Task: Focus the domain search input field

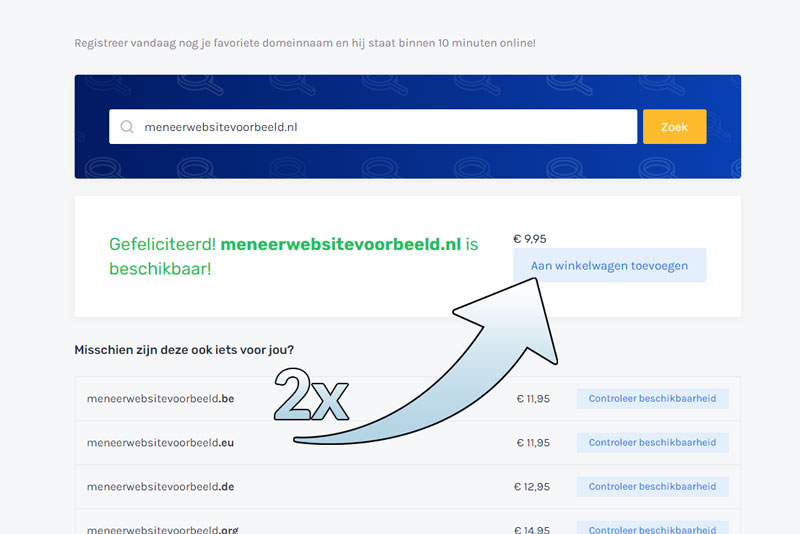Action: 380,127
